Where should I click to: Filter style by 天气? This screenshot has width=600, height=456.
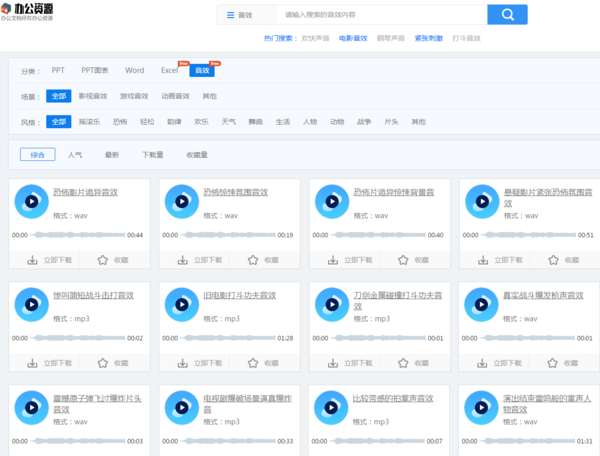point(228,122)
